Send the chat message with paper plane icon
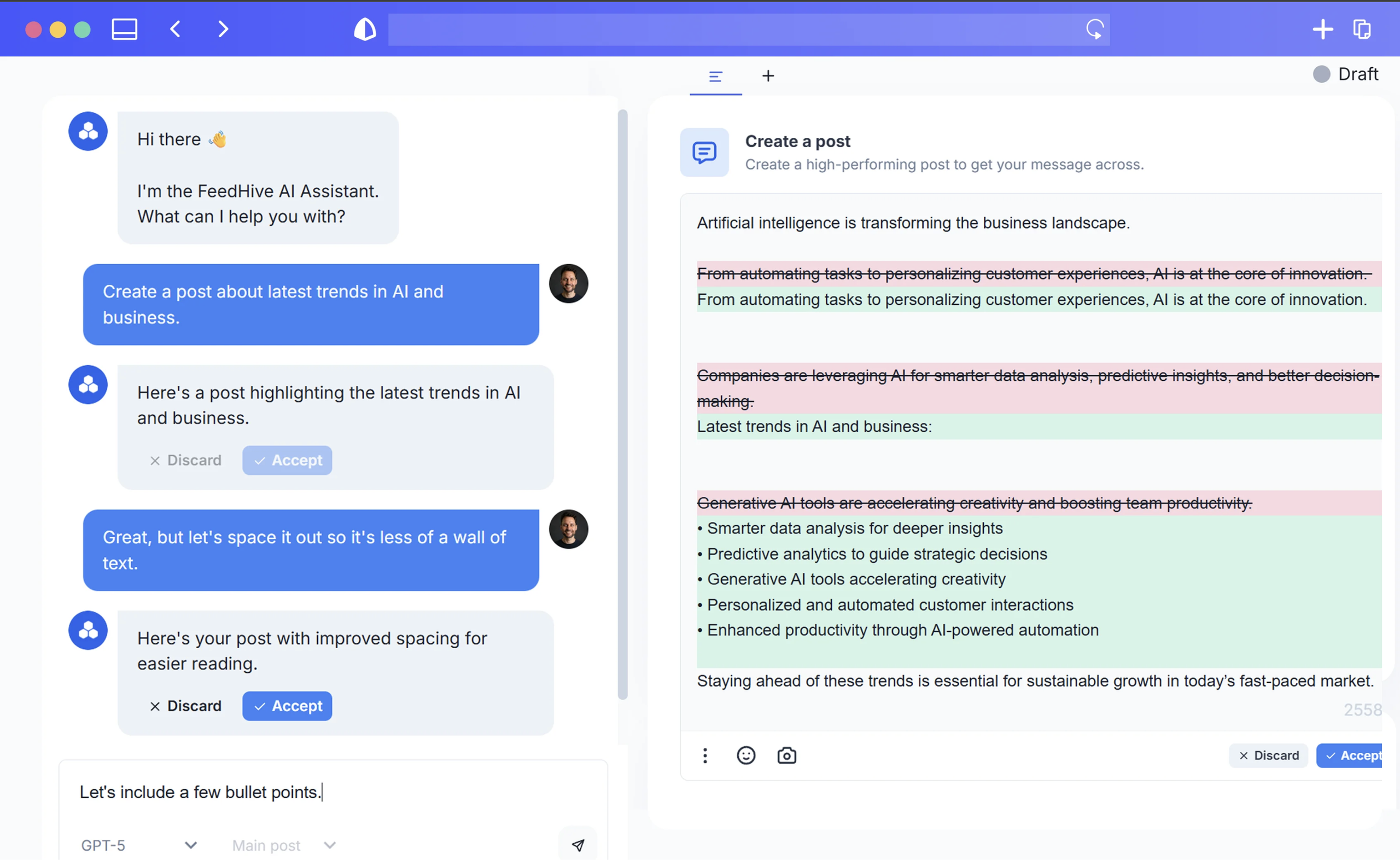 (577, 845)
